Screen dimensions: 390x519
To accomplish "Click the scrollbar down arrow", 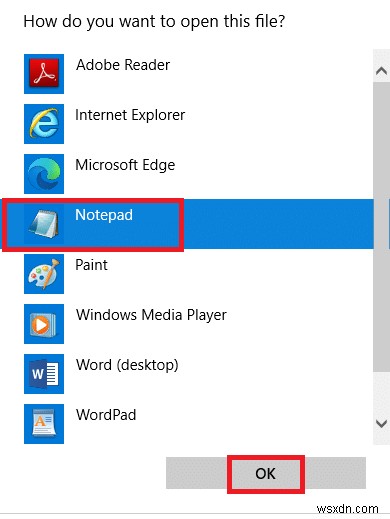I will pyautogui.click(x=381, y=424).
